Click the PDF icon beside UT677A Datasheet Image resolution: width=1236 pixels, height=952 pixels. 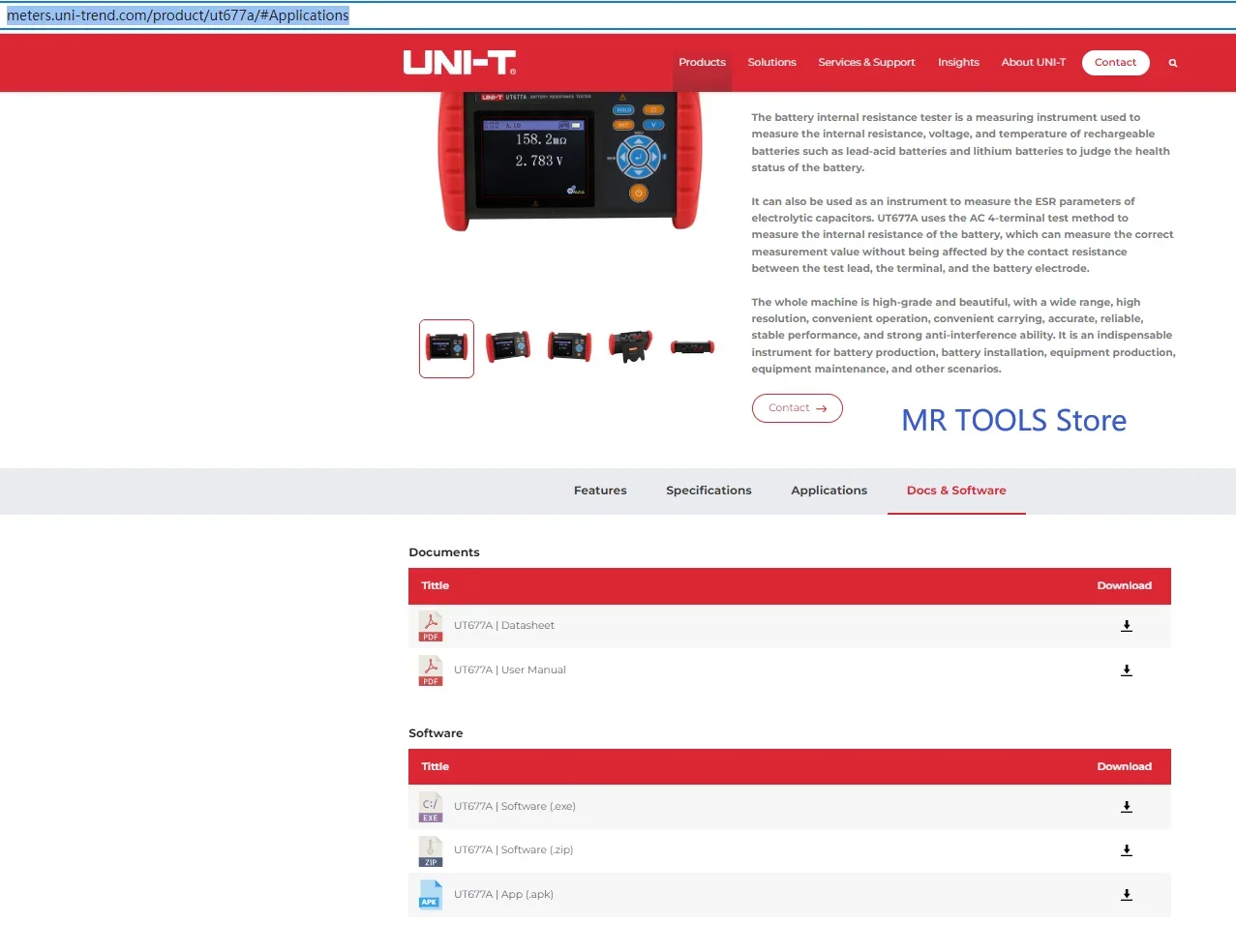coord(431,626)
